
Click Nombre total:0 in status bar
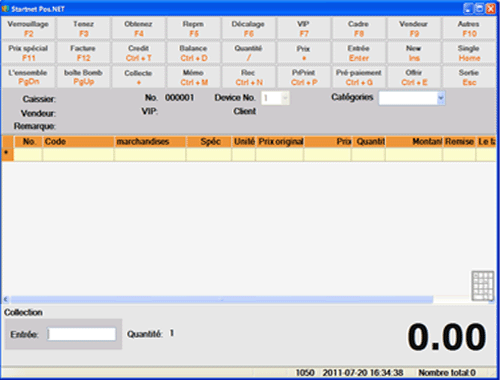tap(447, 373)
